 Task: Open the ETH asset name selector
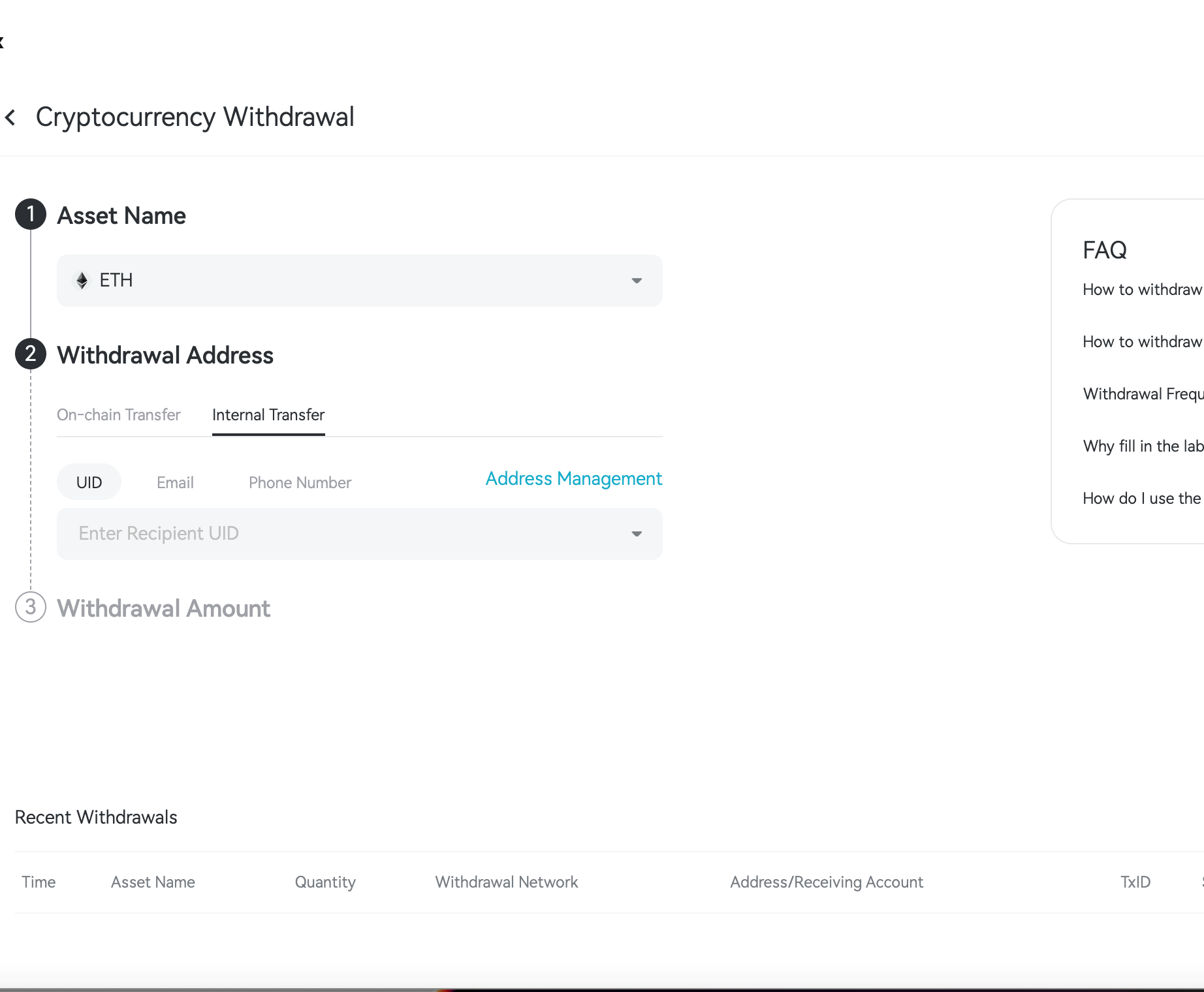(x=359, y=281)
